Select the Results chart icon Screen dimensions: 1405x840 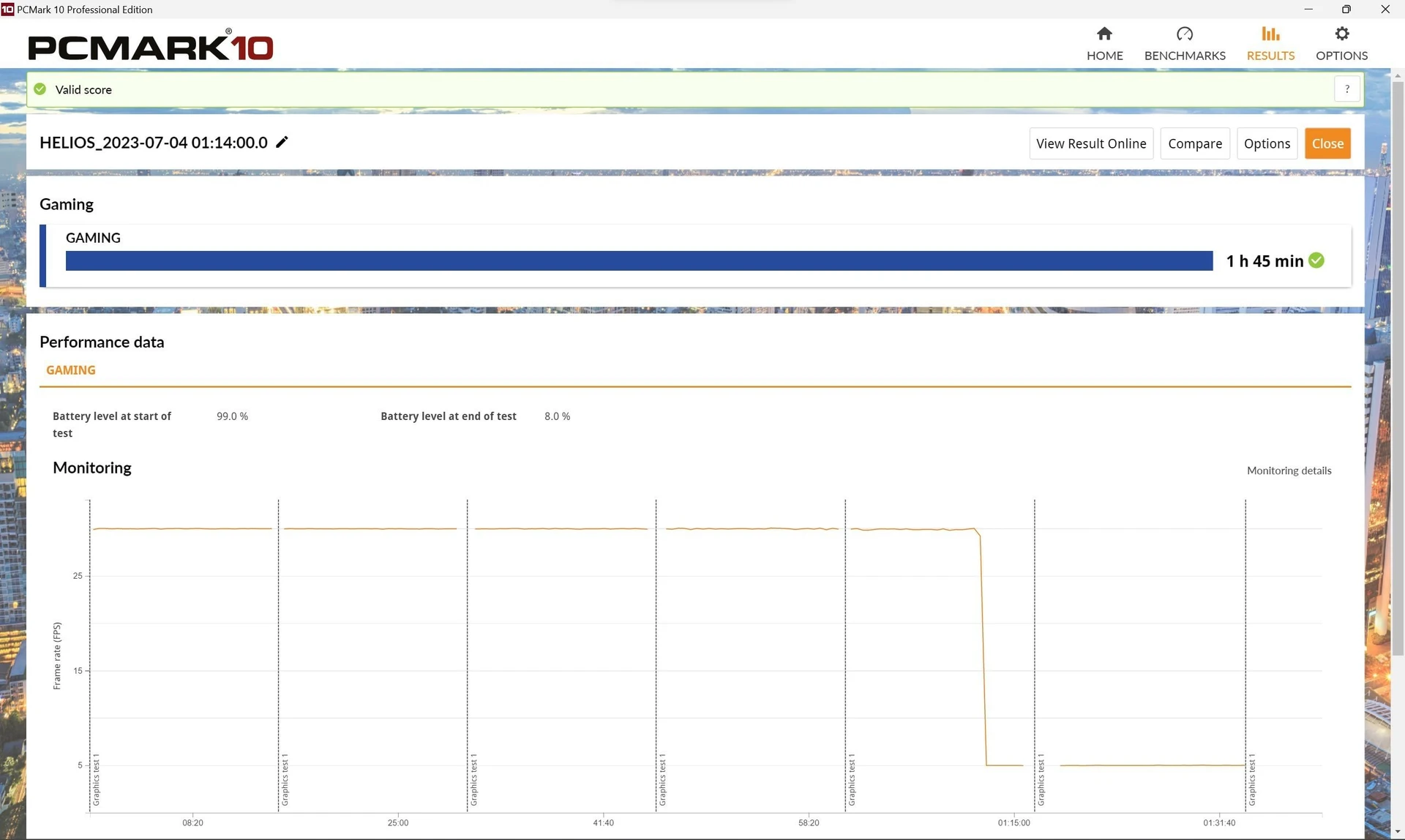coord(1270,34)
